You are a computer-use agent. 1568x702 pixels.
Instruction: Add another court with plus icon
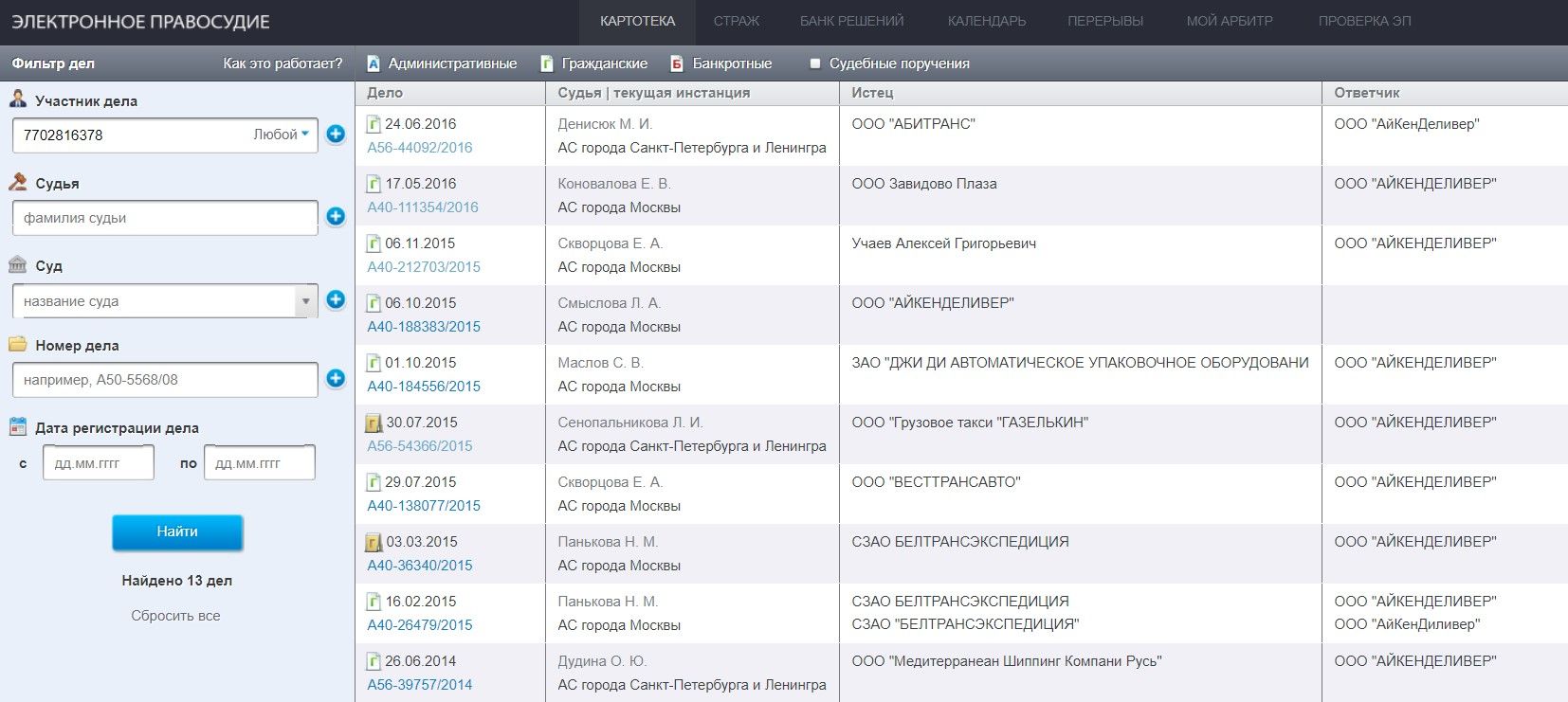click(x=336, y=299)
